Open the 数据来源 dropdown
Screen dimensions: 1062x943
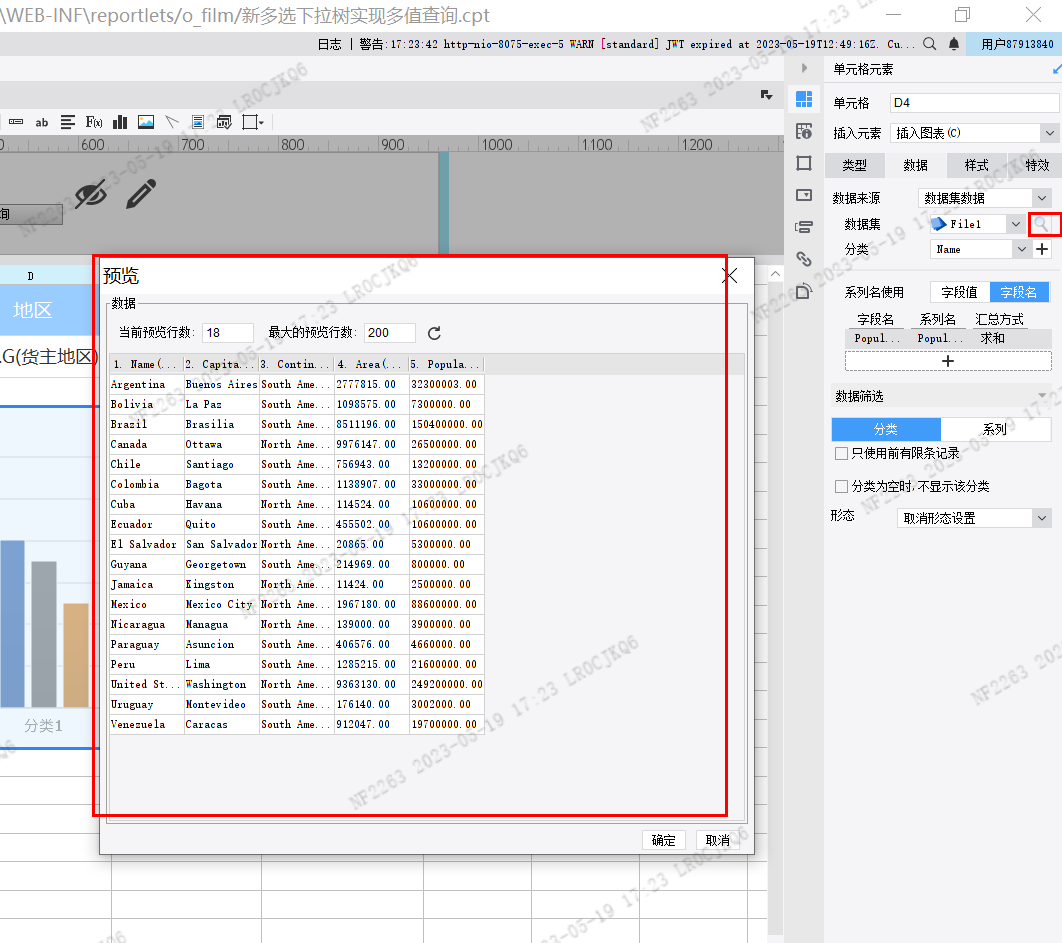click(x=1042, y=198)
